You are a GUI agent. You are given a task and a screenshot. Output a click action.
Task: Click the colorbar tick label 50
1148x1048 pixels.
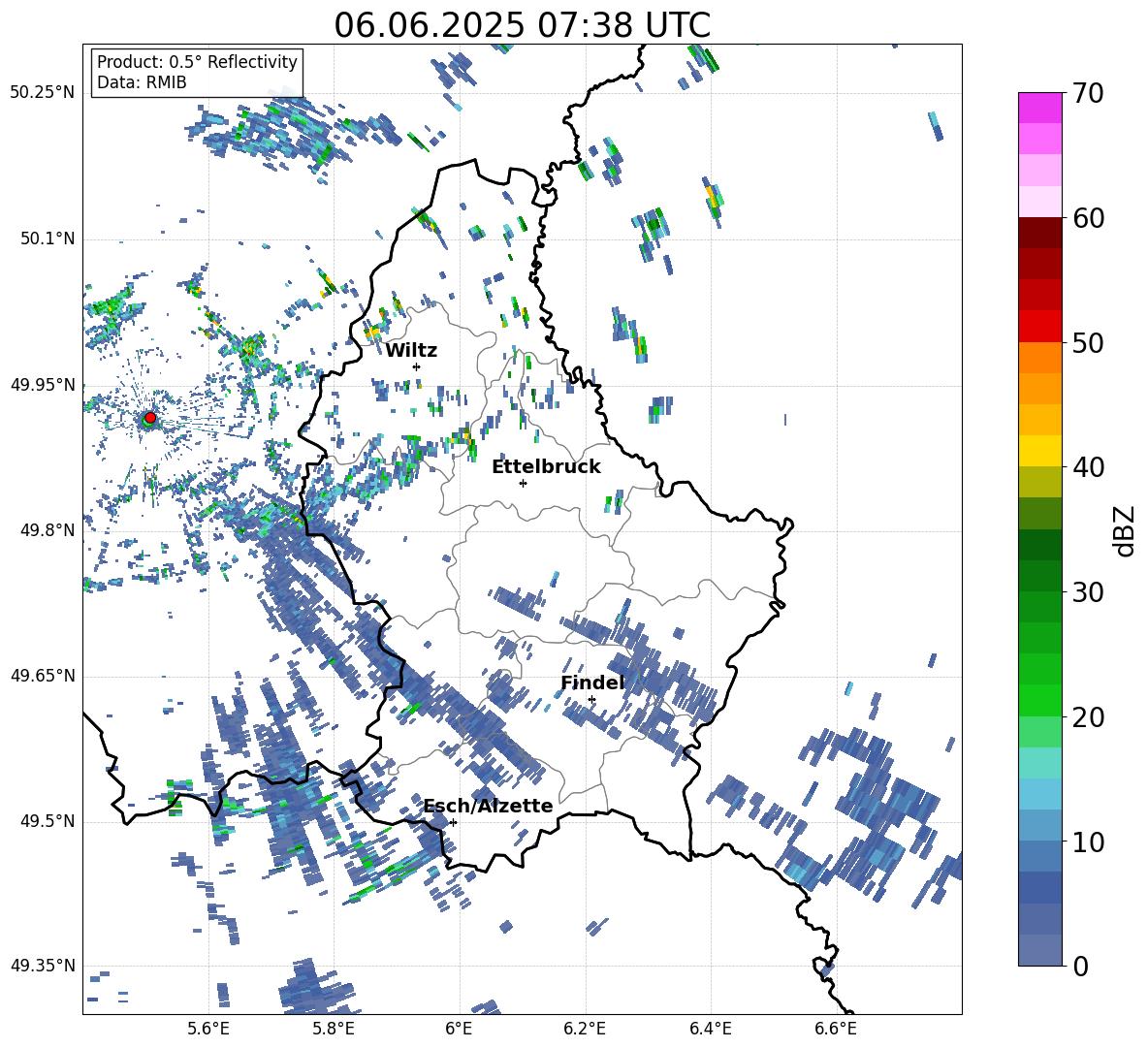(x=1088, y=343)
